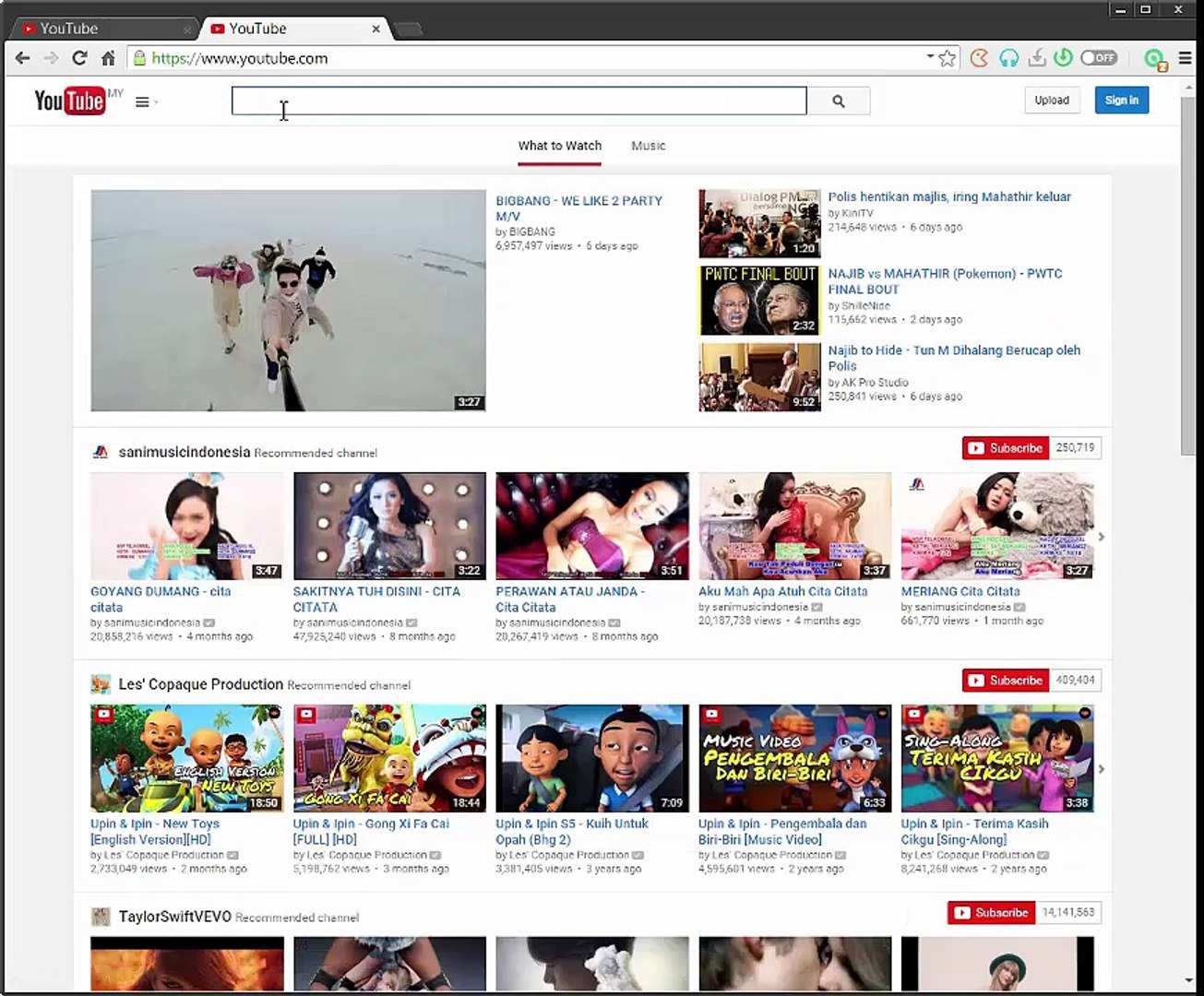Viewport: 1204px width, 996px height.
Task: Play the BIGBANG We Like 2 Party thumbnail
Action: pyautogui.click(x=288, y=301)
